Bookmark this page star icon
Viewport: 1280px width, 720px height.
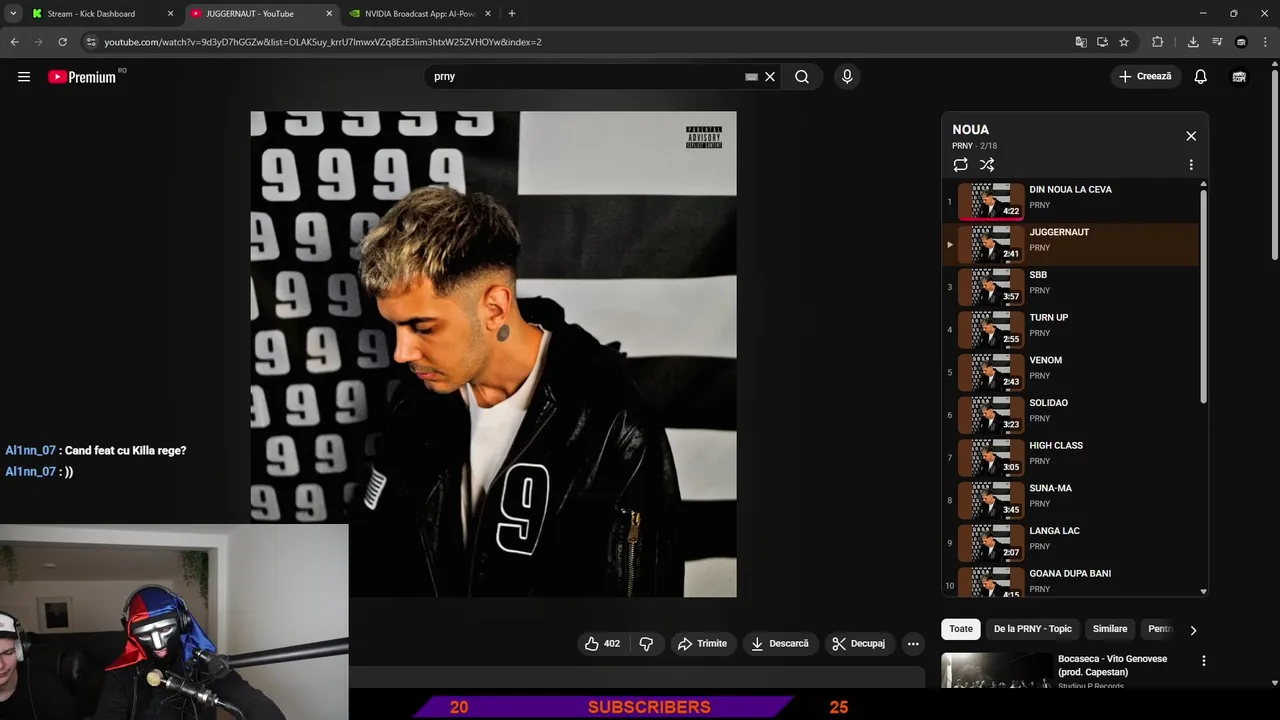pos(1124,42)
